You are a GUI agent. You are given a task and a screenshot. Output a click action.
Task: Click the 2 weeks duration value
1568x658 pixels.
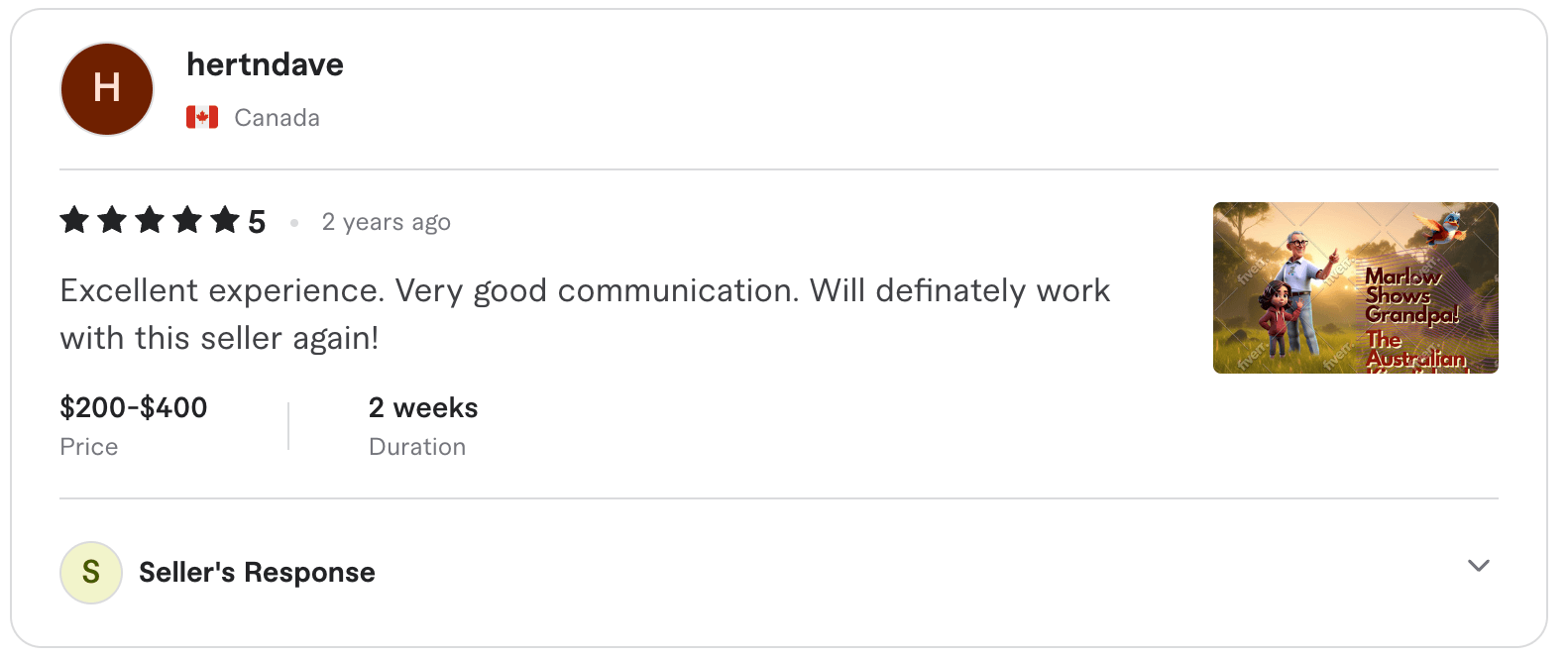423,407
